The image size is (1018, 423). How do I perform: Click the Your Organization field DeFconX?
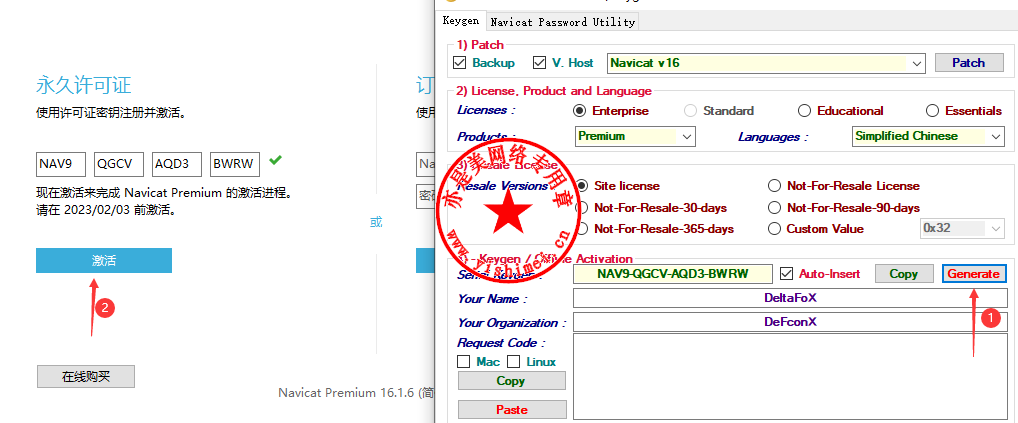[x=790, y=322]
